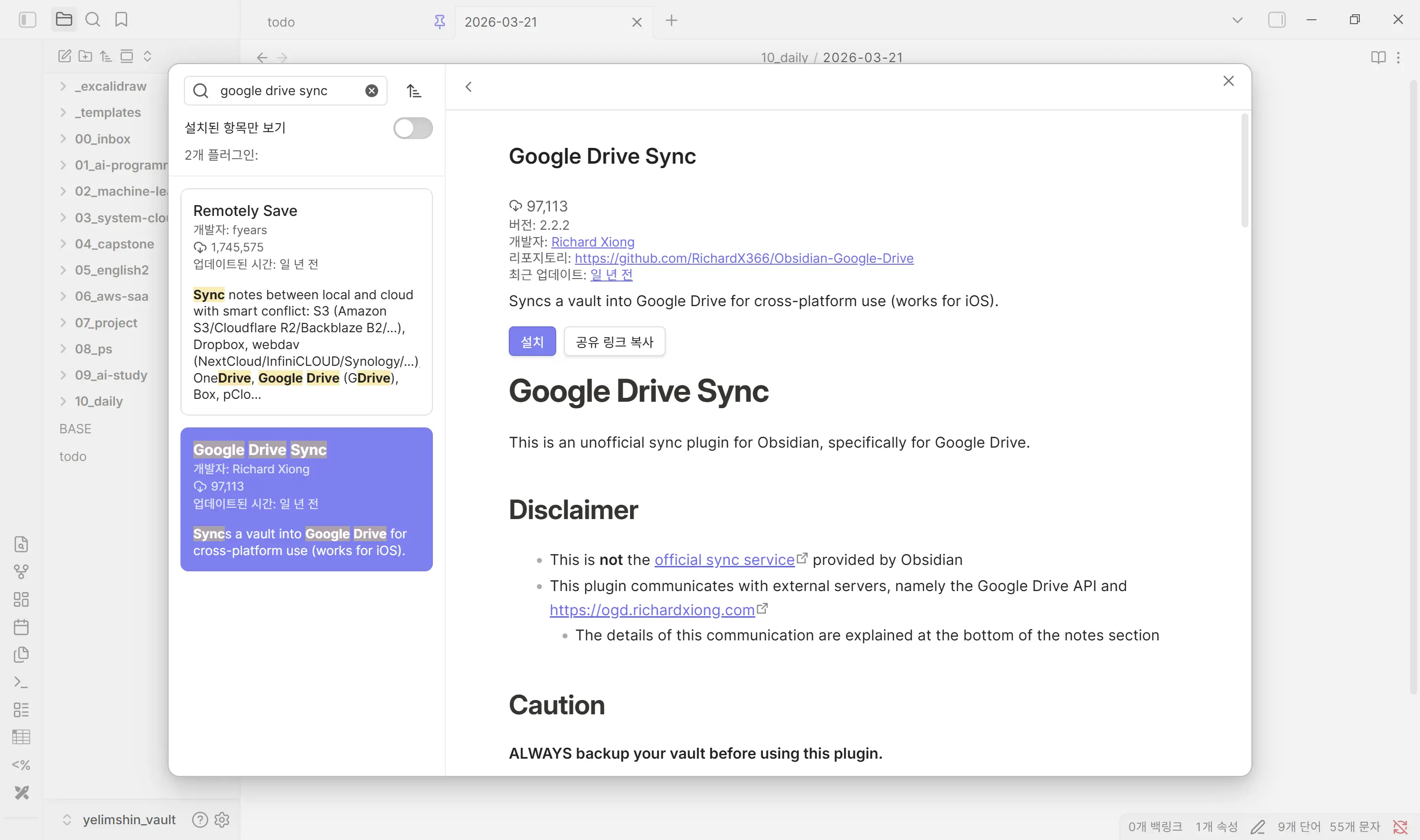Viewport: 1420px width, 840px height.
Task: Install the Google Drive Sync plugin
Action: pos(532,341)
